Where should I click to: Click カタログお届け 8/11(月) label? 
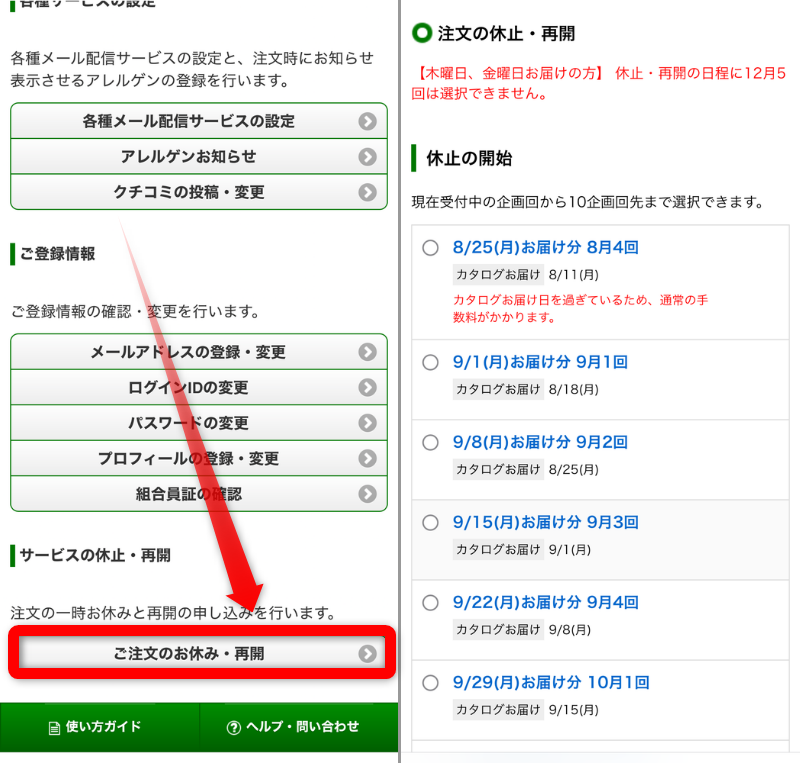point(526,275)
